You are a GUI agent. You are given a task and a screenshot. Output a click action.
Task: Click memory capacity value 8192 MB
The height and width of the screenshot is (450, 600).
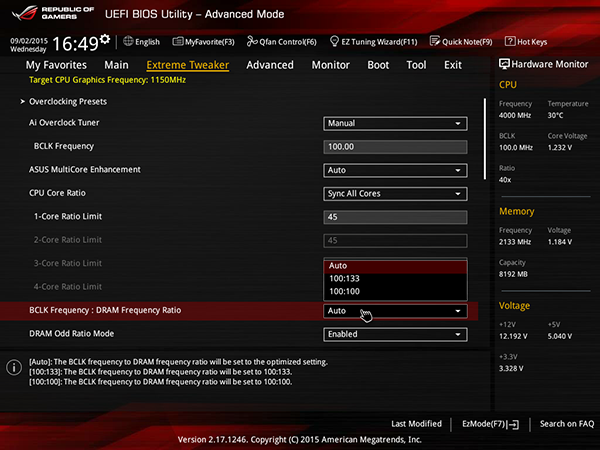[513, 274]
